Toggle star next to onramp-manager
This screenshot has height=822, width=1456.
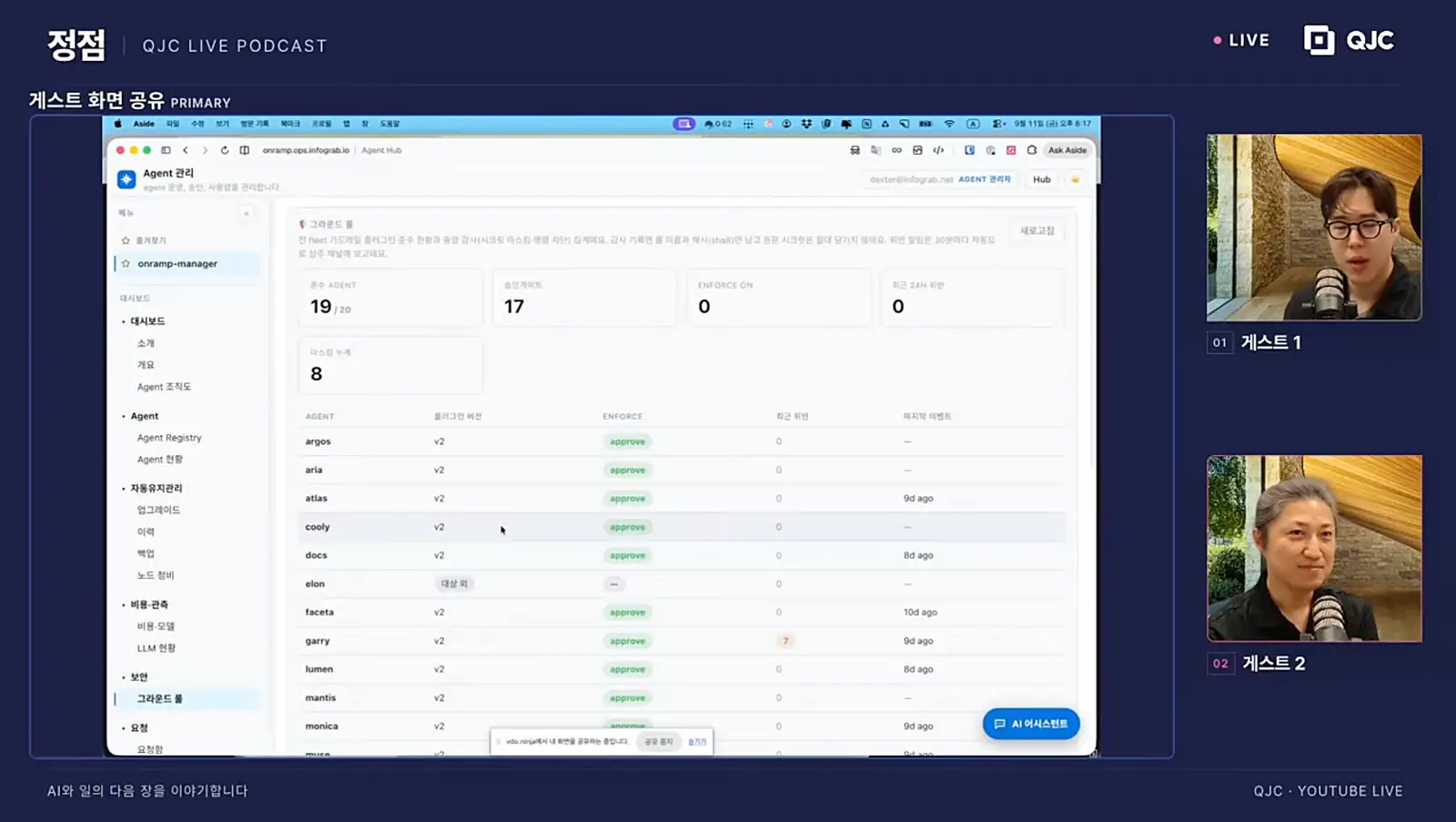click(x=126, y=264)
